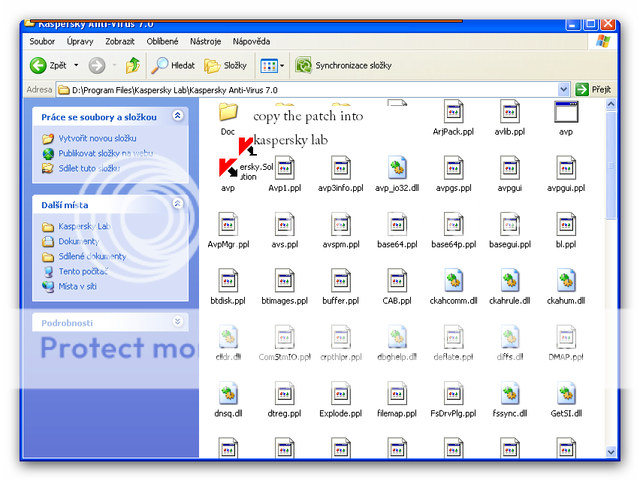Open the Zpět history dropdown arrow
The width and height of the screenshot is (640, 481).
click(76, 65)
